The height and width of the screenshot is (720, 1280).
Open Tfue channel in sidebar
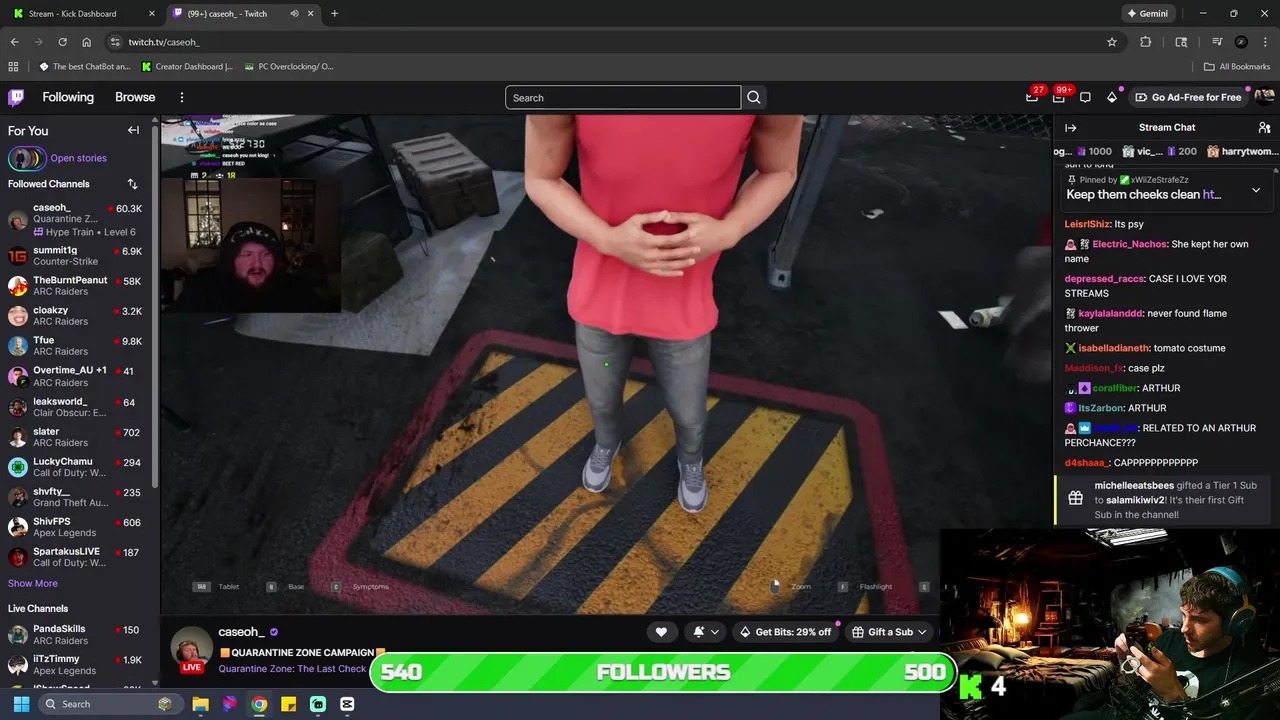coord(76,346)
